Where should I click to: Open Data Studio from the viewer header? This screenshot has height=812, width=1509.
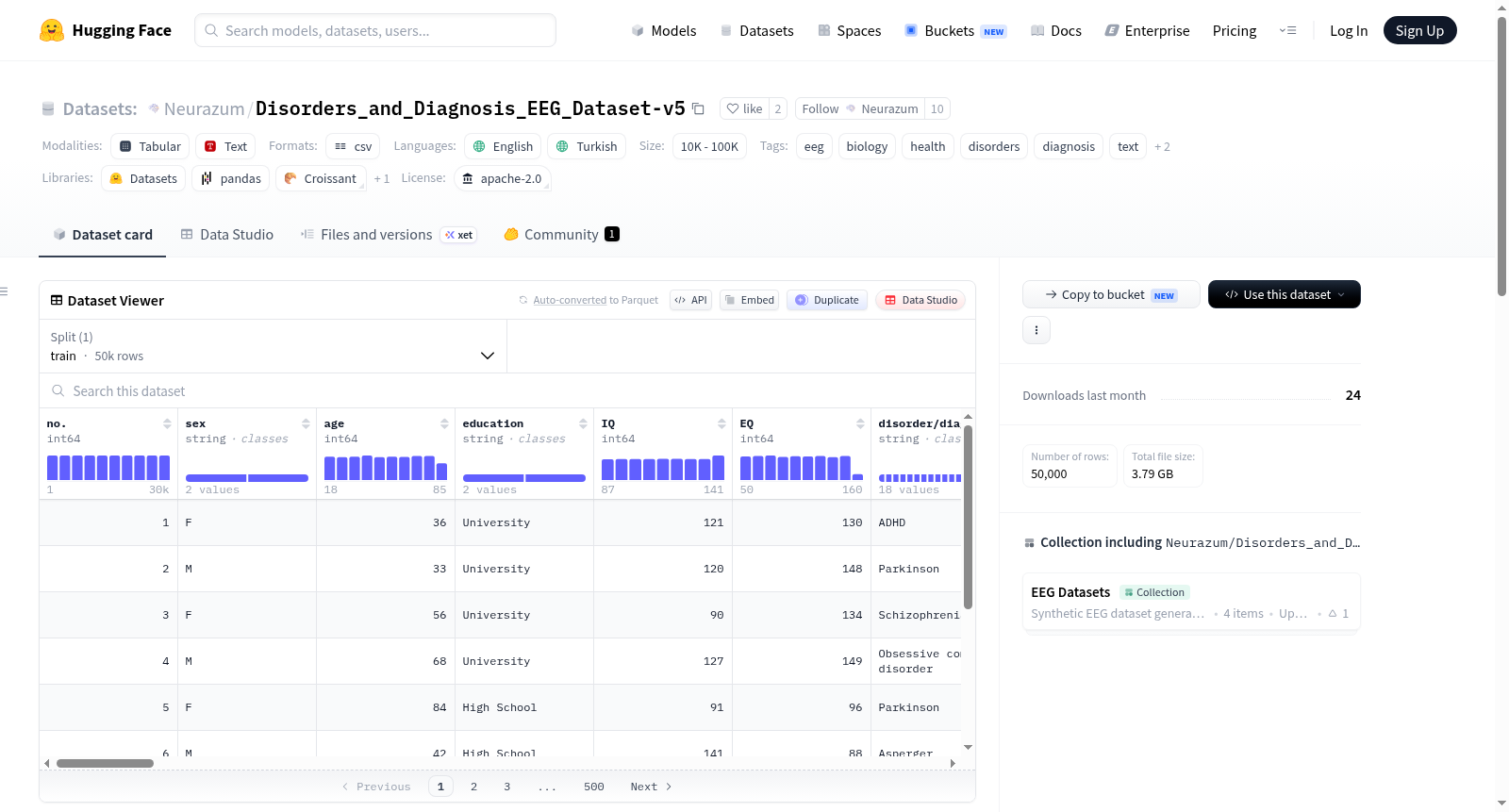coord(920,300)
